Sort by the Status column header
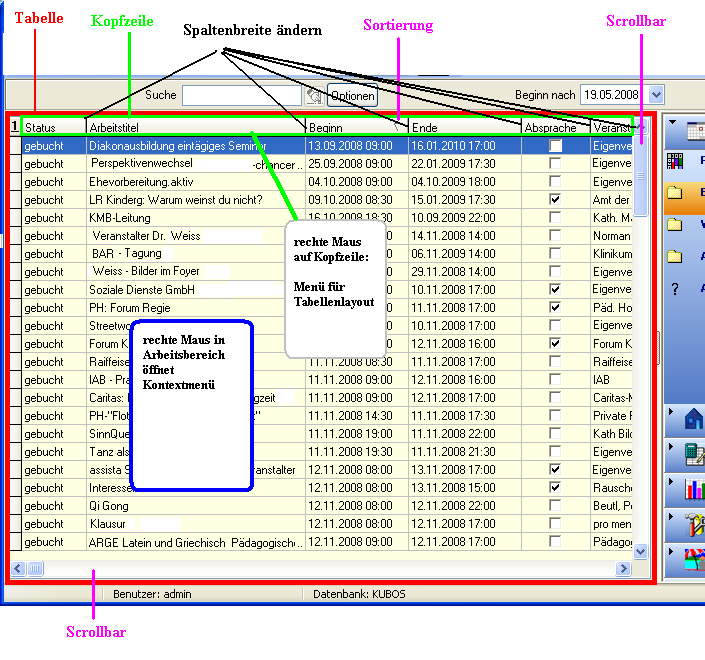 click(54, 128)
